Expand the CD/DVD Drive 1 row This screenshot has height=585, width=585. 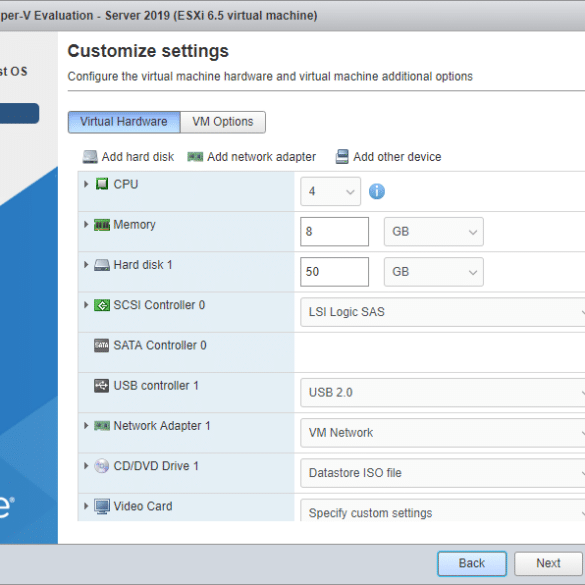pyautogui.click(x=86, y=466)
